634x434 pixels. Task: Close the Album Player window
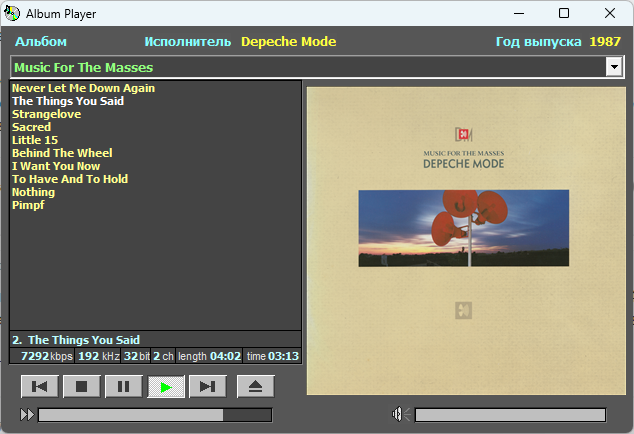pos(610,13)
